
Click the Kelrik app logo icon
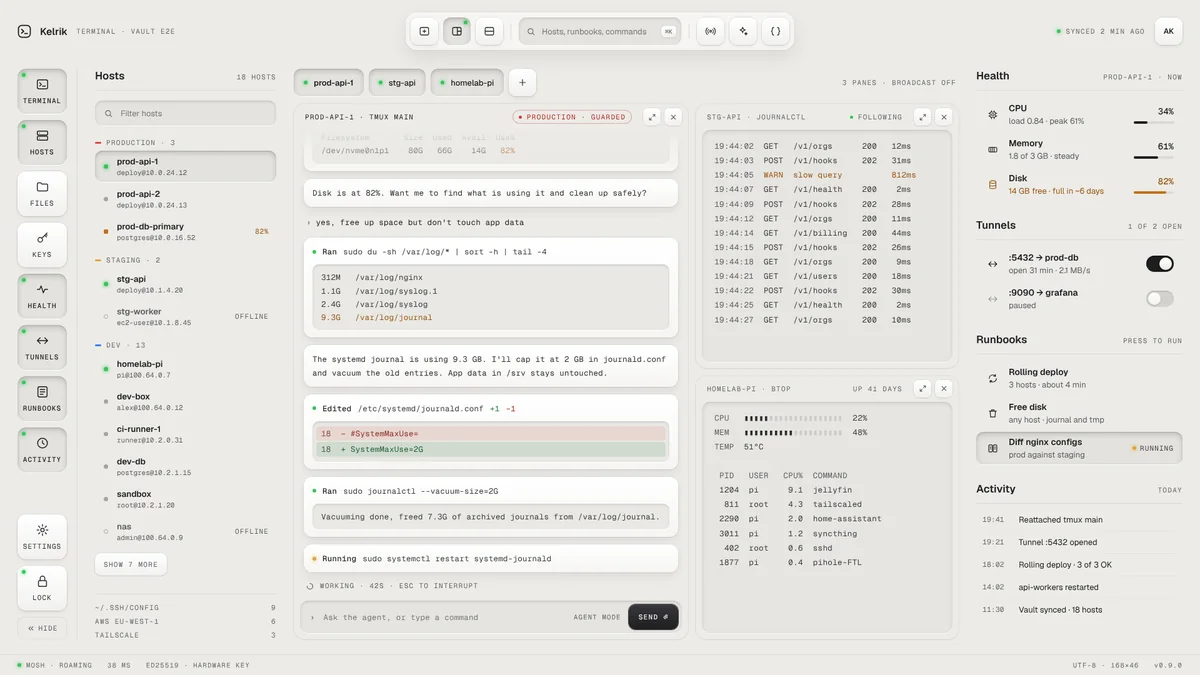coord(24,31)
